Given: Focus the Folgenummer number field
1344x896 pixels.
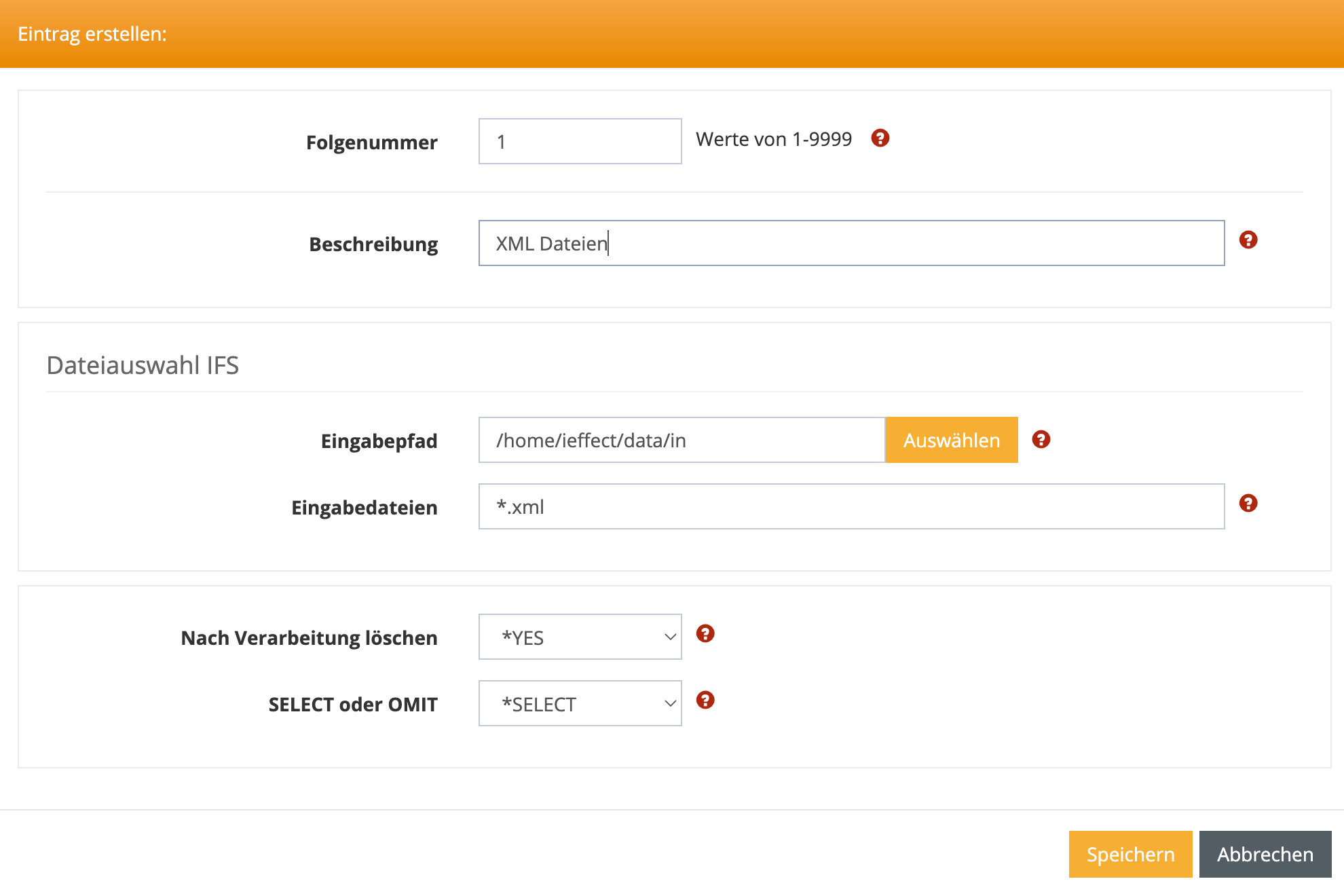Looking at the screenshot, I should click(x=580, y=141).
